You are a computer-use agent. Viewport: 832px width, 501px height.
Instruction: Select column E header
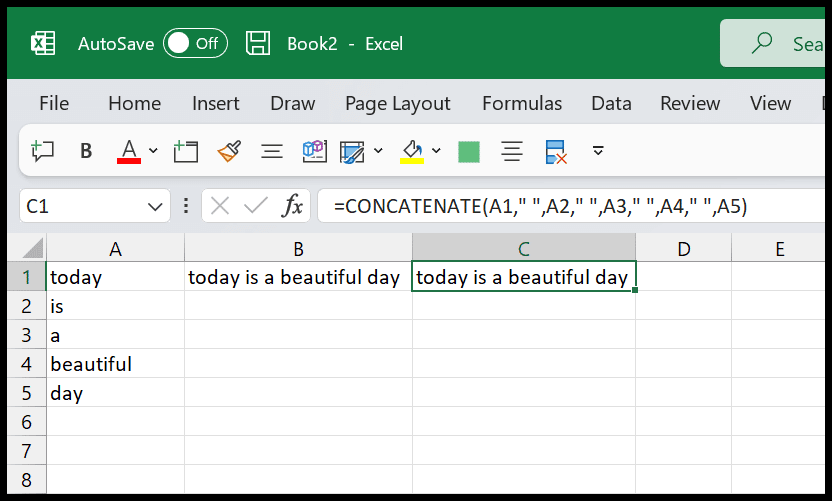778,248
